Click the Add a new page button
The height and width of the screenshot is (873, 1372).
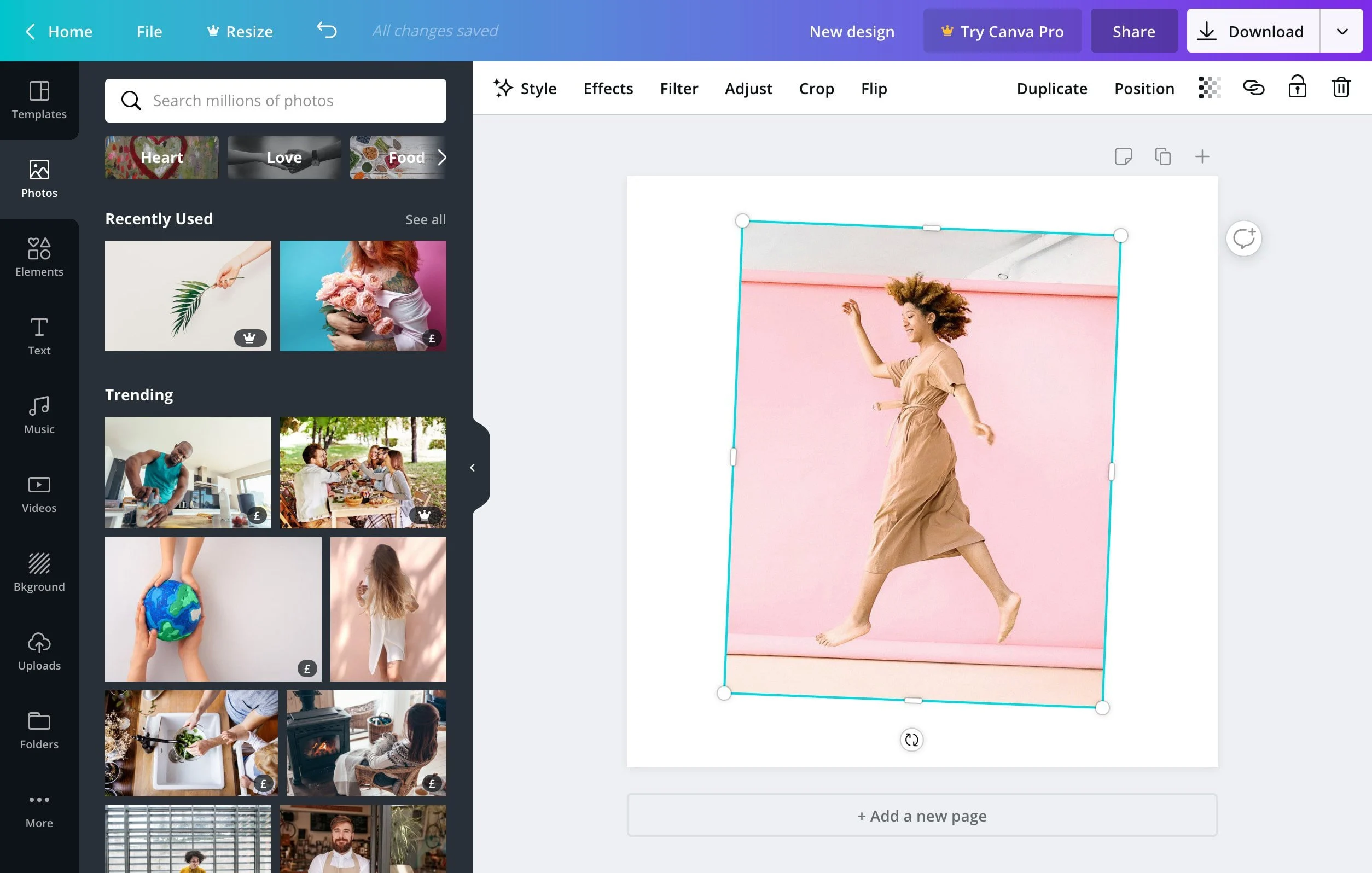click(921, 815)
